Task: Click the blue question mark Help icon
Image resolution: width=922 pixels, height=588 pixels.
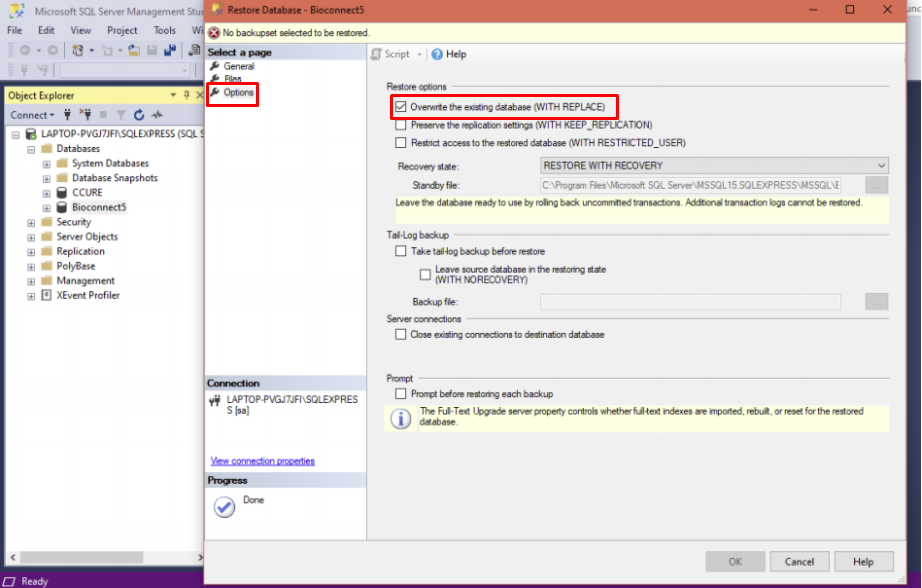Action: (x=437, y=54)
